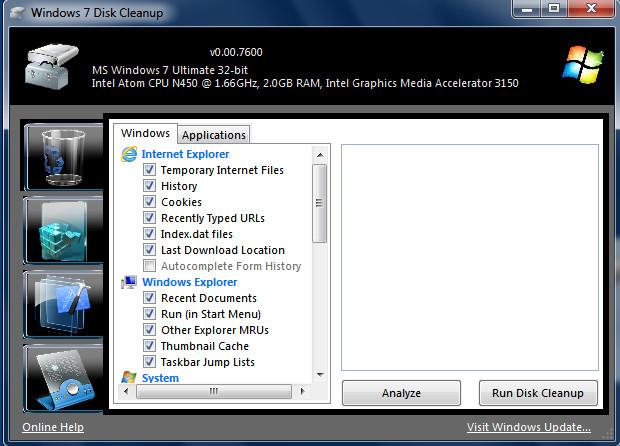Click the Windows Explorer computer icon
This screenshot has width=620, height=446.
click(x=129, y=282)
